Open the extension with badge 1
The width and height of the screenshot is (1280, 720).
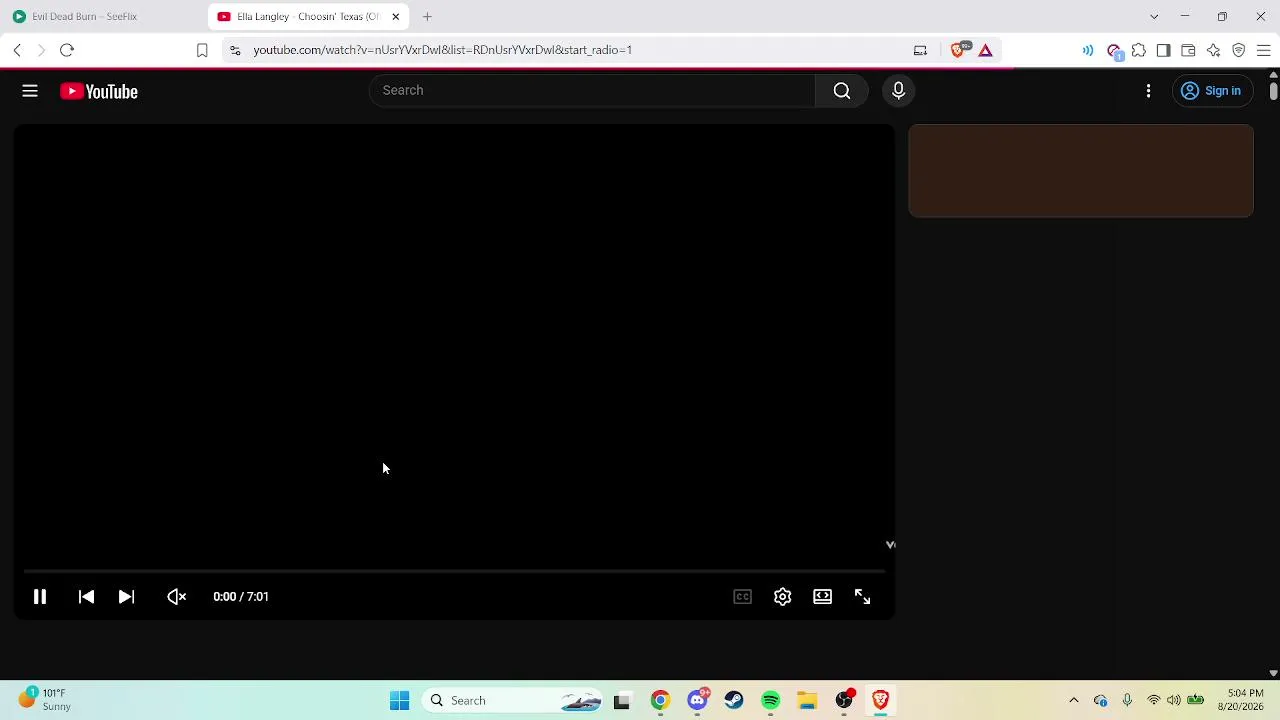[x=1114, y=51]
